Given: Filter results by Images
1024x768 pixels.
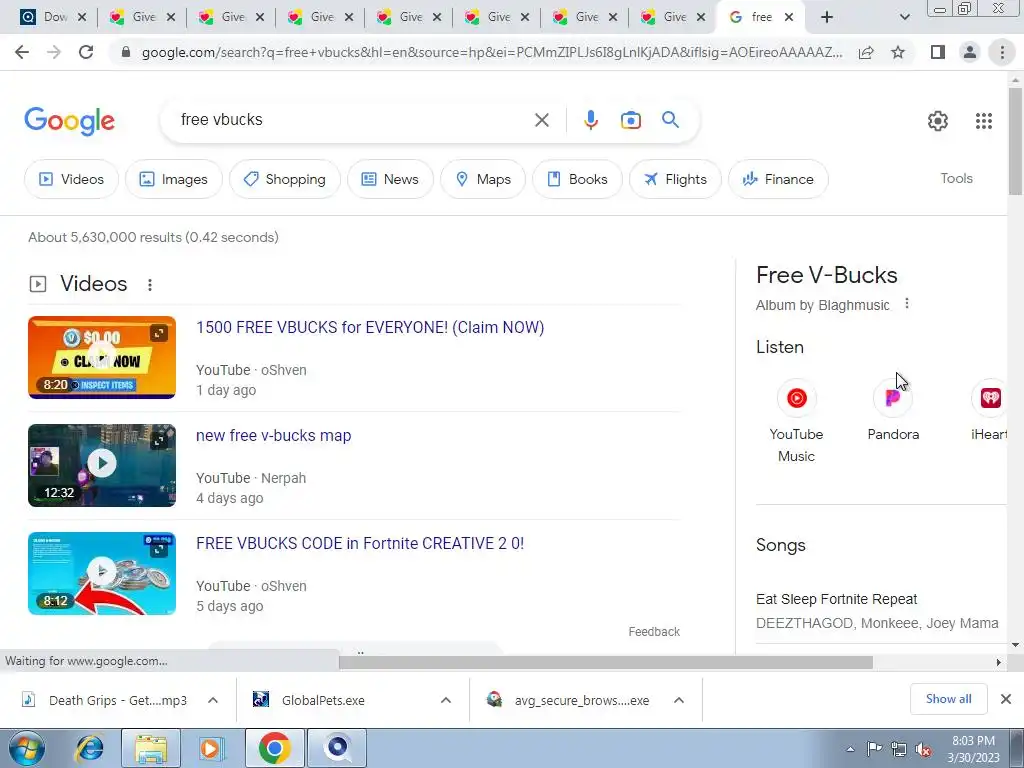Looking at the screenshot, I should 174,179.
